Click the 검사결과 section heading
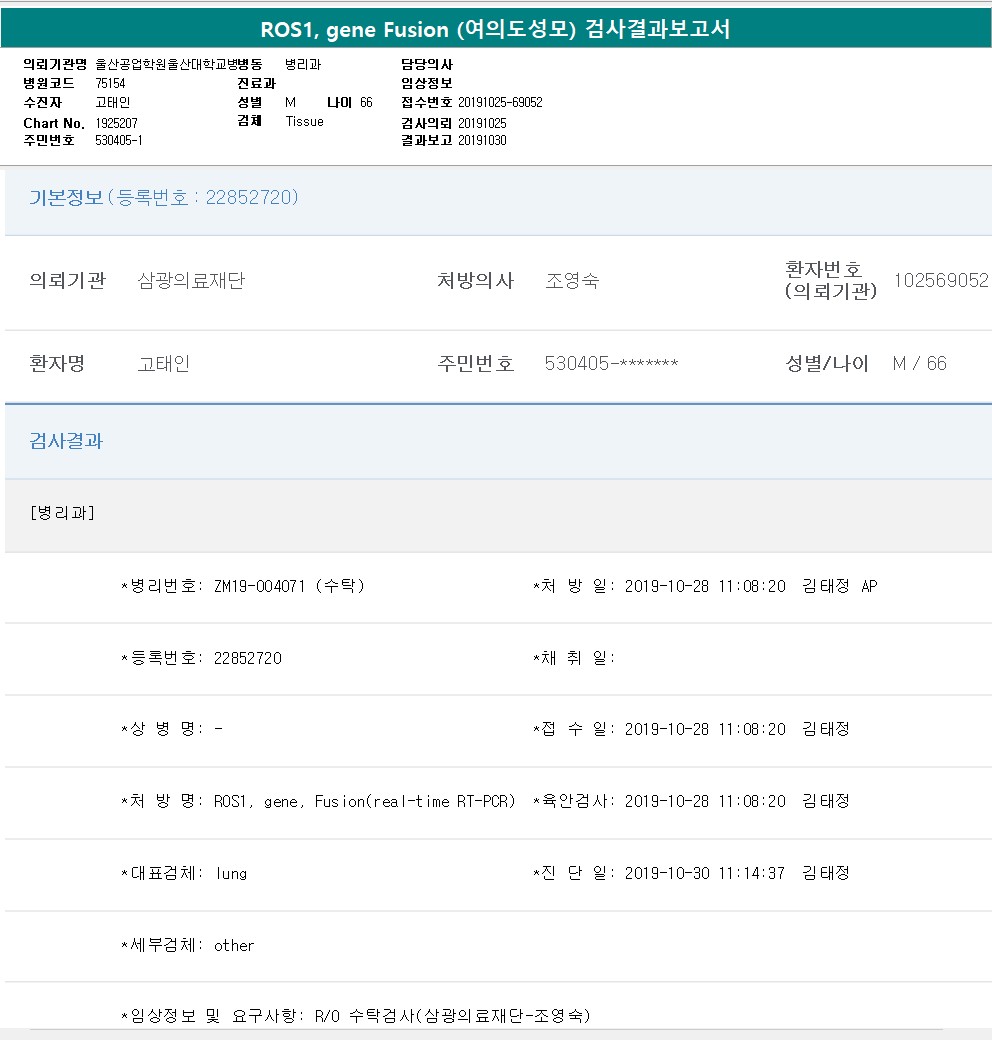The image size is (992, 1040). tap(66, 441)
